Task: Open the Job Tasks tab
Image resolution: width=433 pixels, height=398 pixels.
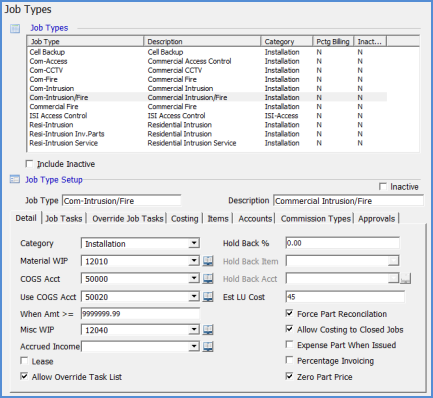Action: click(64, 219)
